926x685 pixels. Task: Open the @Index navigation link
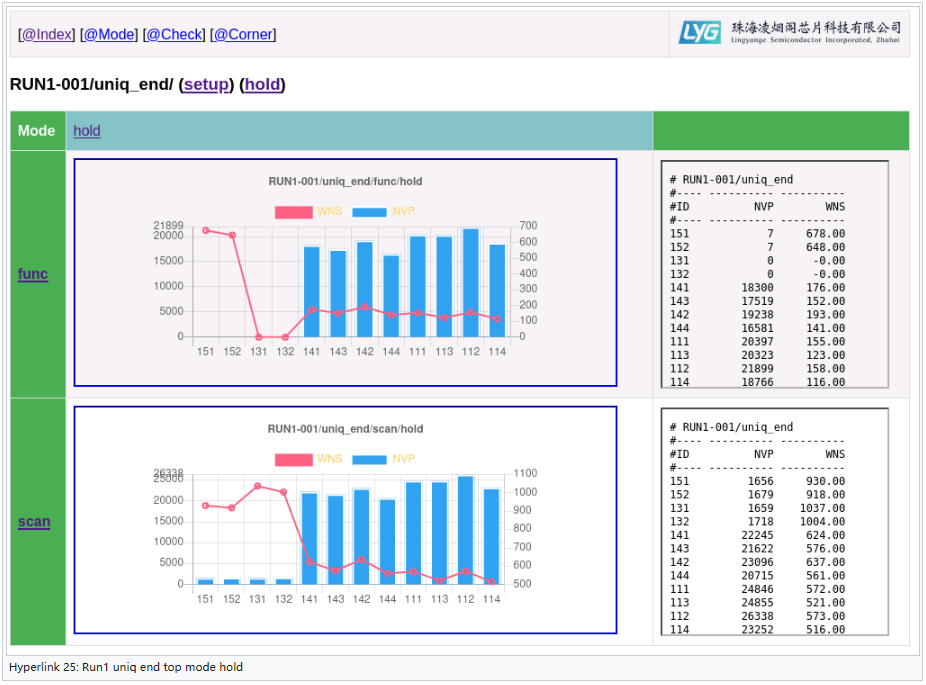click(x=47, y=34)
